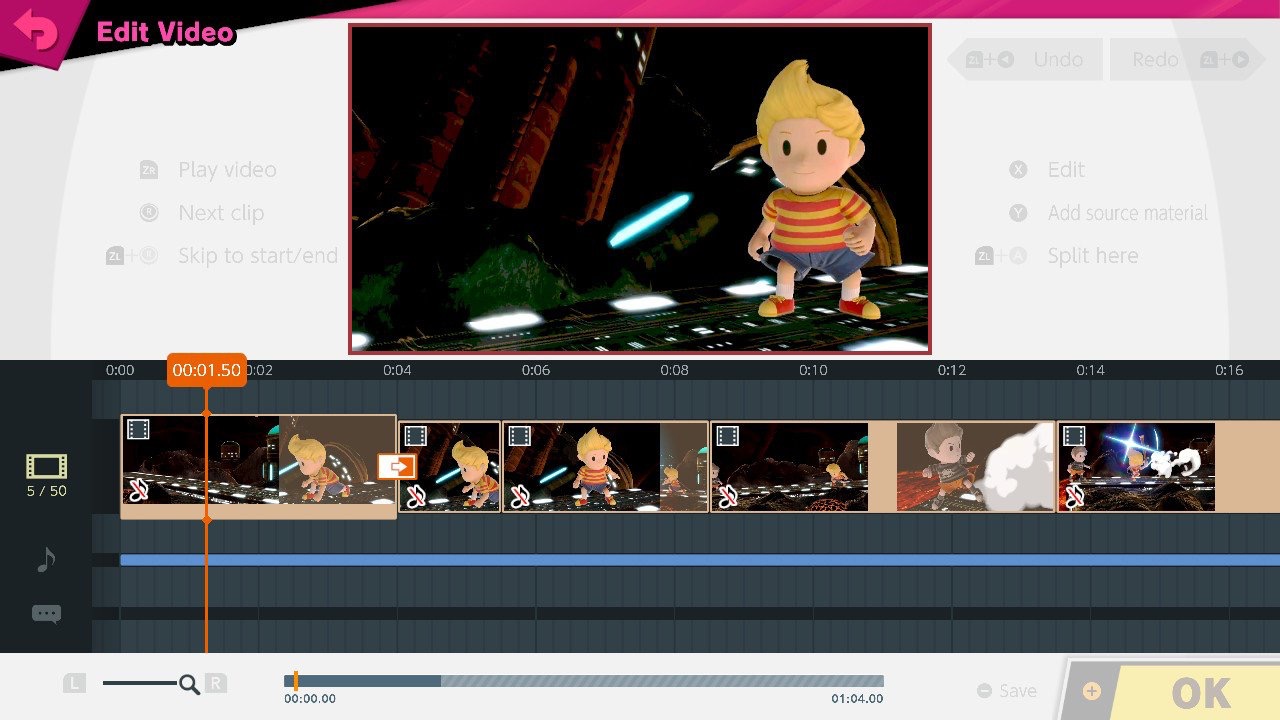1280x720 pixels.
Task: Click the film icon on the first clip
Action: 139,430
